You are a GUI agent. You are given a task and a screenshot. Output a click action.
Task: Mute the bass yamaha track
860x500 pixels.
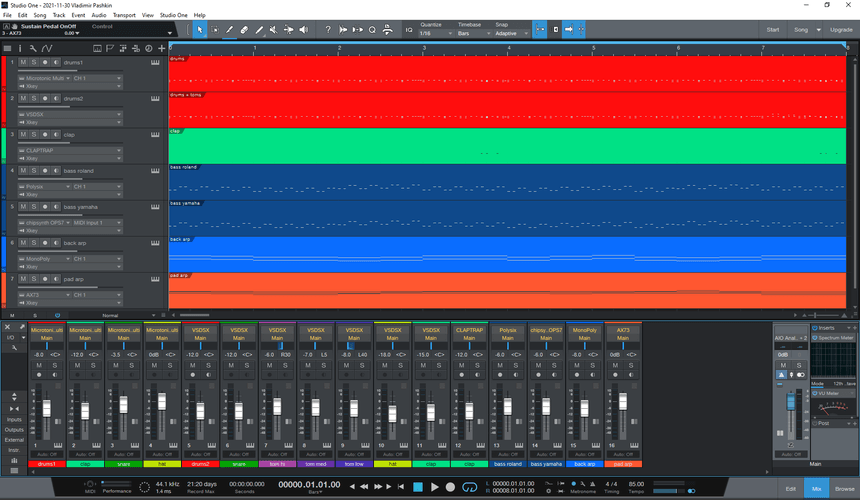[23, 207]
